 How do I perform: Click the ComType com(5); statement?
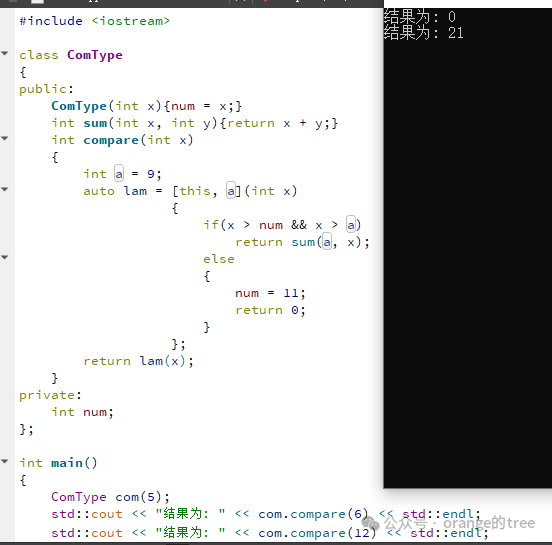tap(111, 497)
